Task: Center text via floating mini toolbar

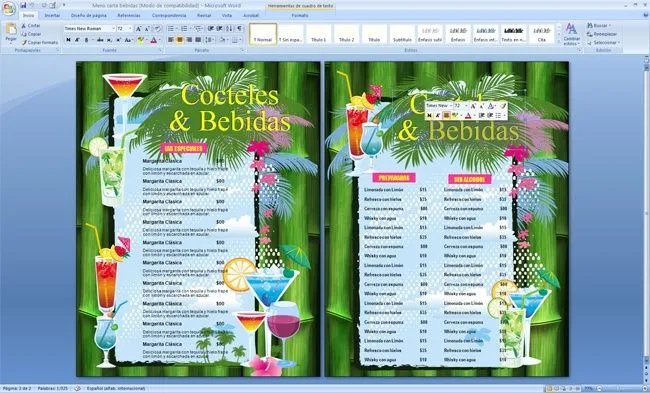Action: [446, 115]
